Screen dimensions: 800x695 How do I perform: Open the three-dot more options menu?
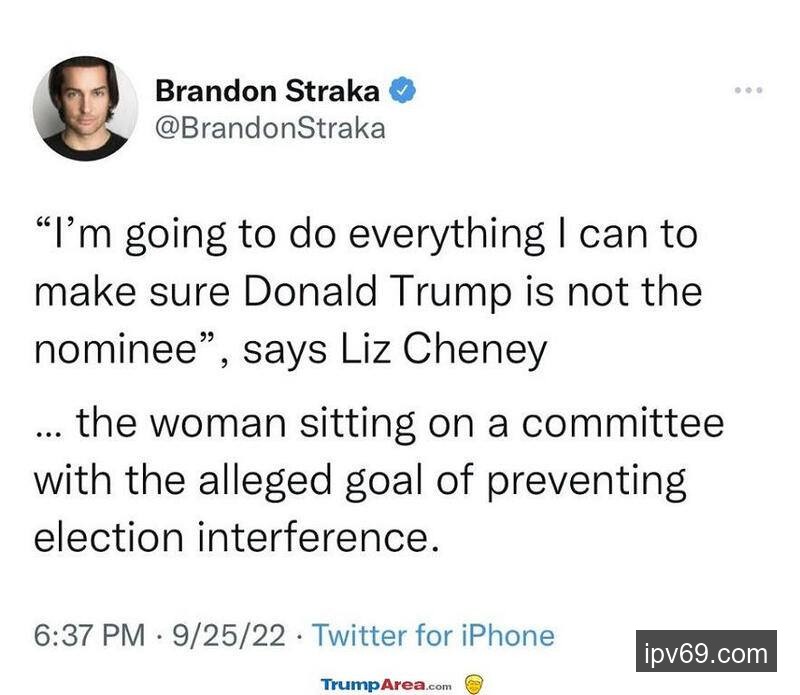pyautogui.click(x=747, y=91)
